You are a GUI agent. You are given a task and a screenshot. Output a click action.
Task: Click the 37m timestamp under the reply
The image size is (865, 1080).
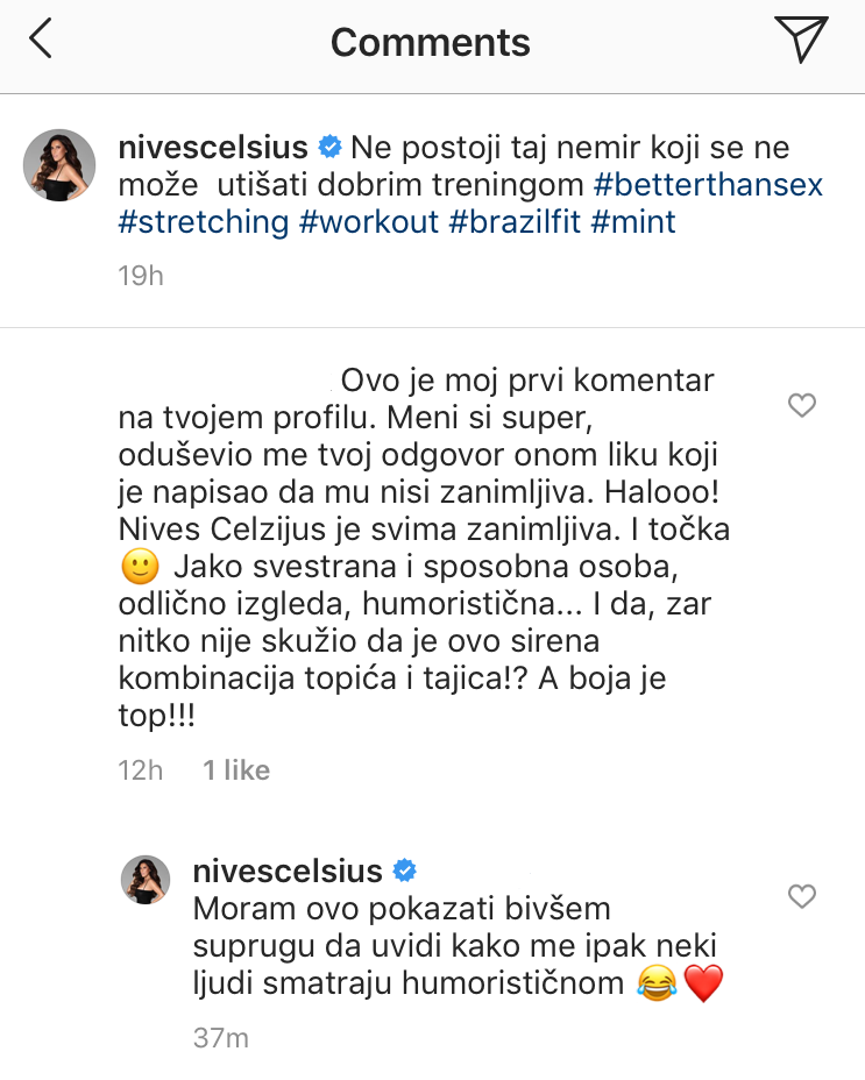tap(220, 1038)
